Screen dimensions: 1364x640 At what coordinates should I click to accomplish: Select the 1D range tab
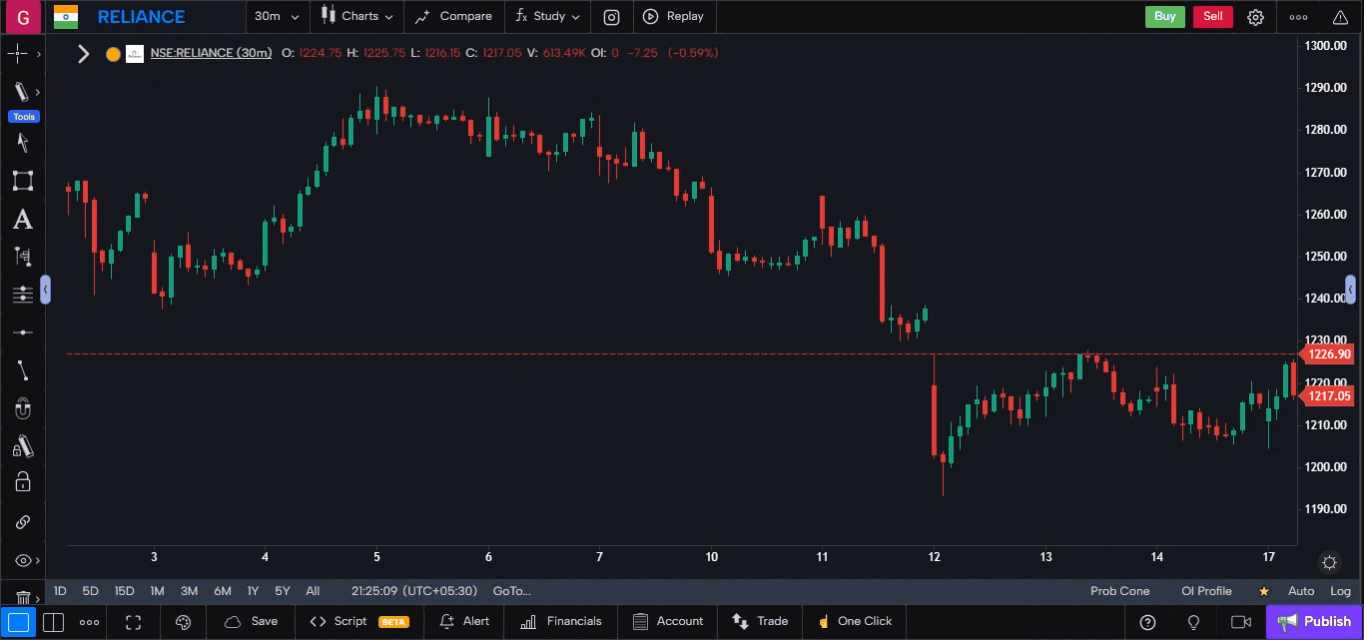click(x=59, y=591)
